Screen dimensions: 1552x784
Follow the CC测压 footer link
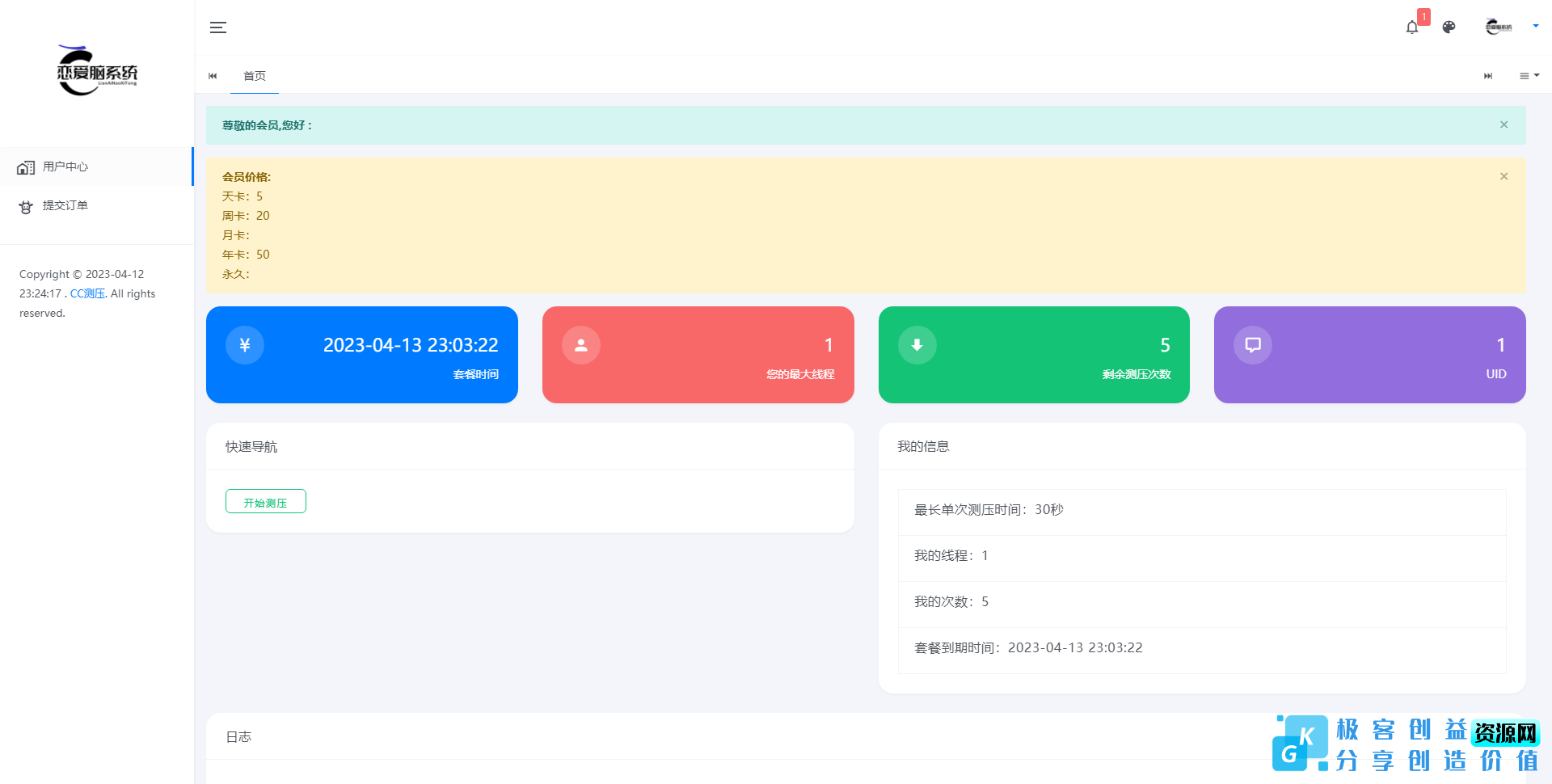pyautogui.click(x=87, y=293)
